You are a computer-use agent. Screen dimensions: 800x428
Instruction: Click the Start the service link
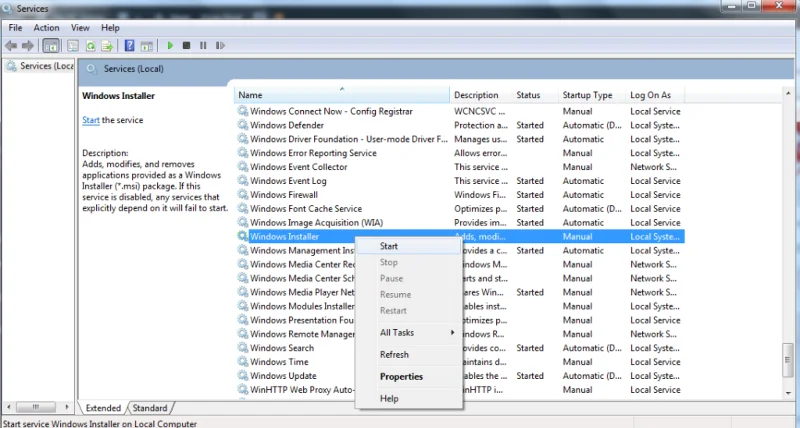click(x=91, y=120)
